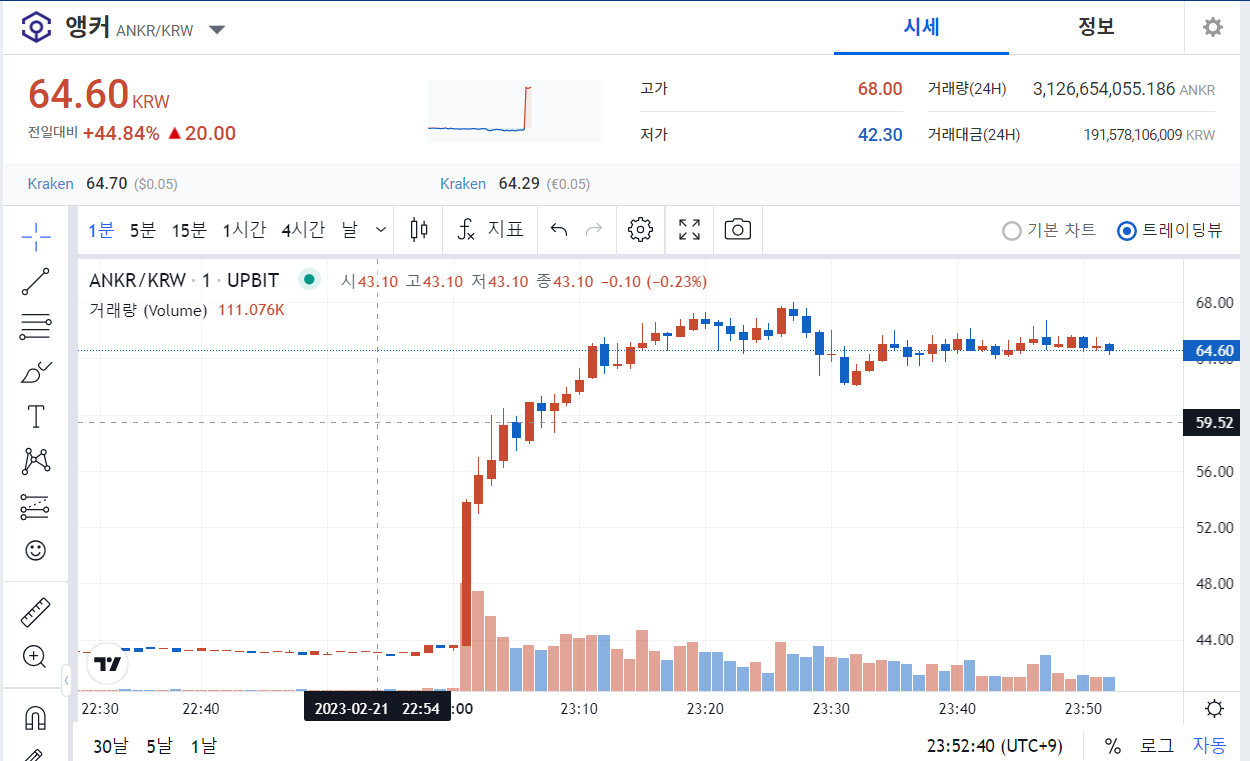Switch to the 정보 (info) tab
The width and height of the screenshot is (1250, 761).
1096,27
